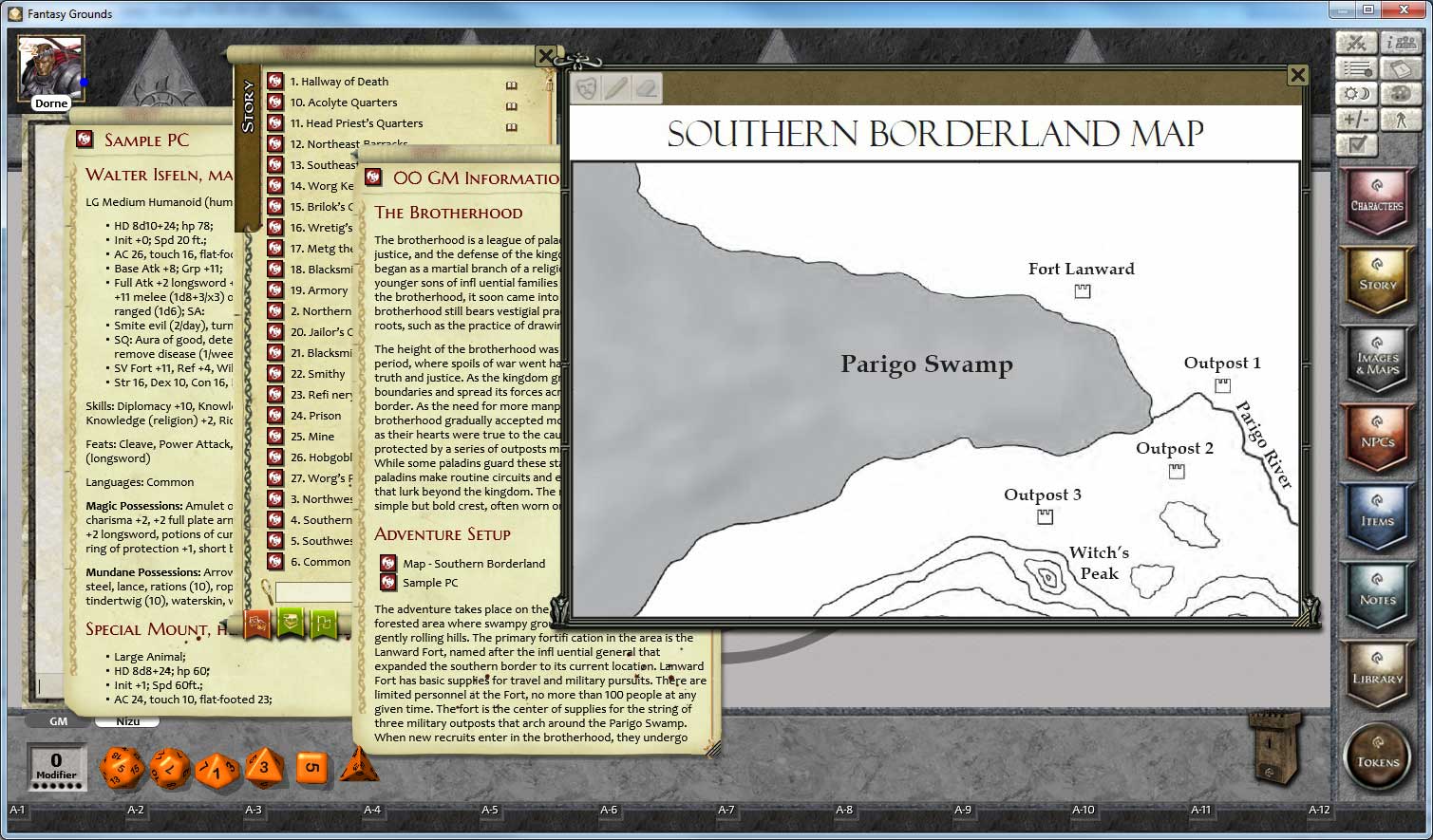This screenshot has width=1433, height=840.
Task: Select the pencil drawing tool on the map
Action: pyautogui.click(x=615, y=87)
